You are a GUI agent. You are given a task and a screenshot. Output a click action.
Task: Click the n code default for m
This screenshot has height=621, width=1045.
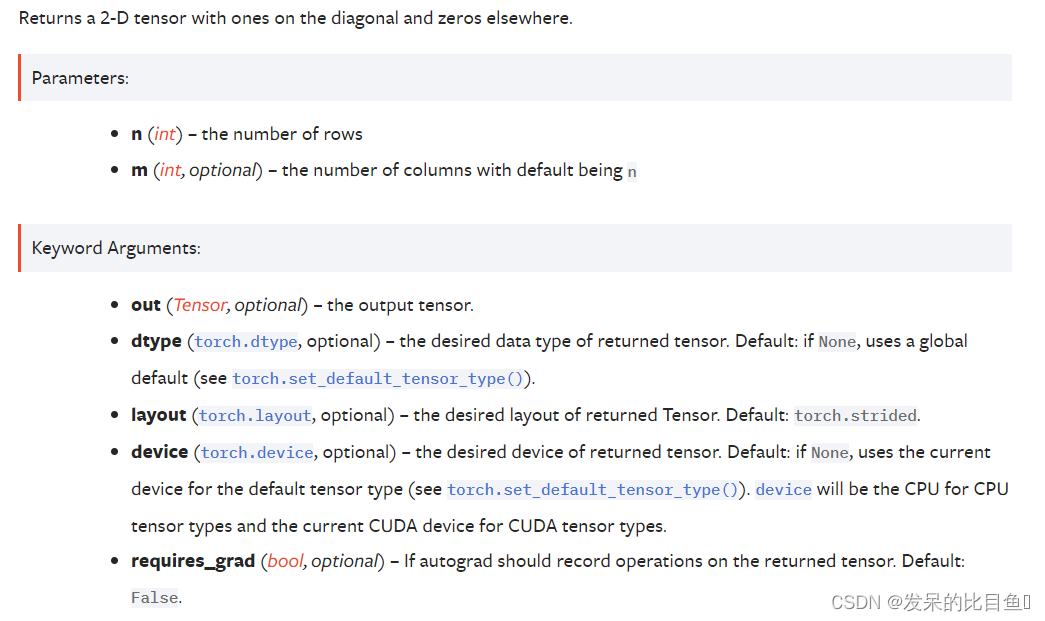632,171
